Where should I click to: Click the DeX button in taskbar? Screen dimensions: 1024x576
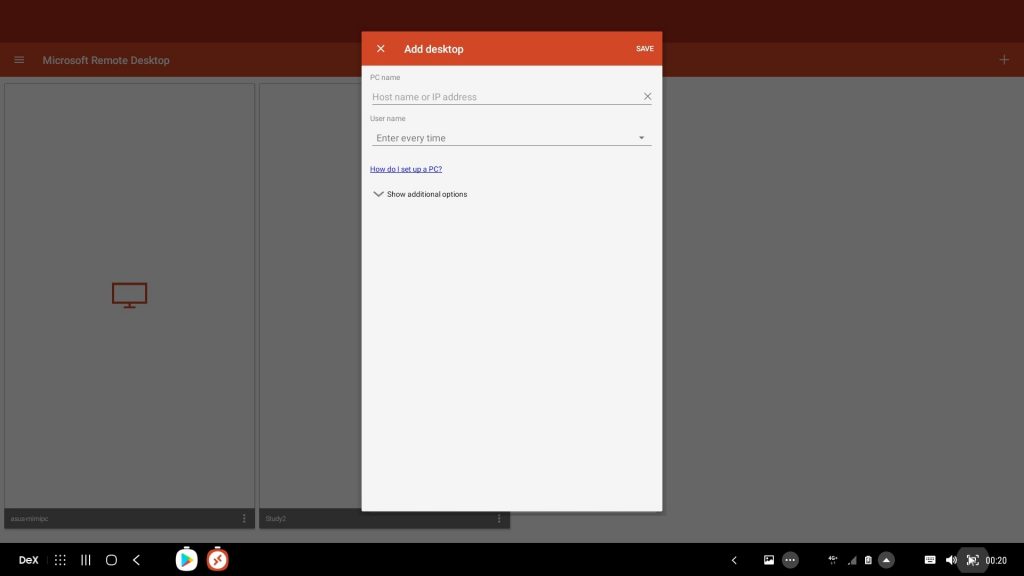click(x=28, y=560)
